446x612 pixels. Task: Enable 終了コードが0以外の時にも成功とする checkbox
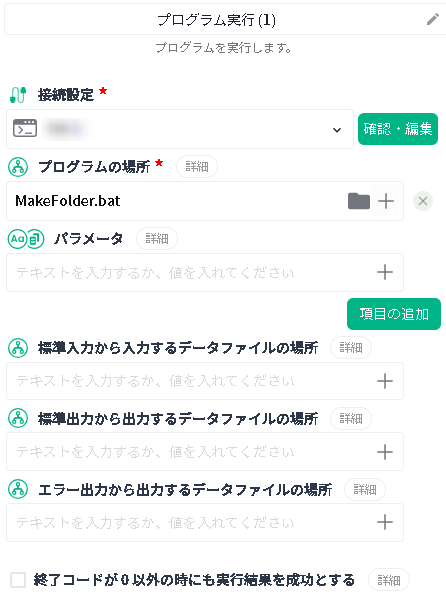coord(18,580)
